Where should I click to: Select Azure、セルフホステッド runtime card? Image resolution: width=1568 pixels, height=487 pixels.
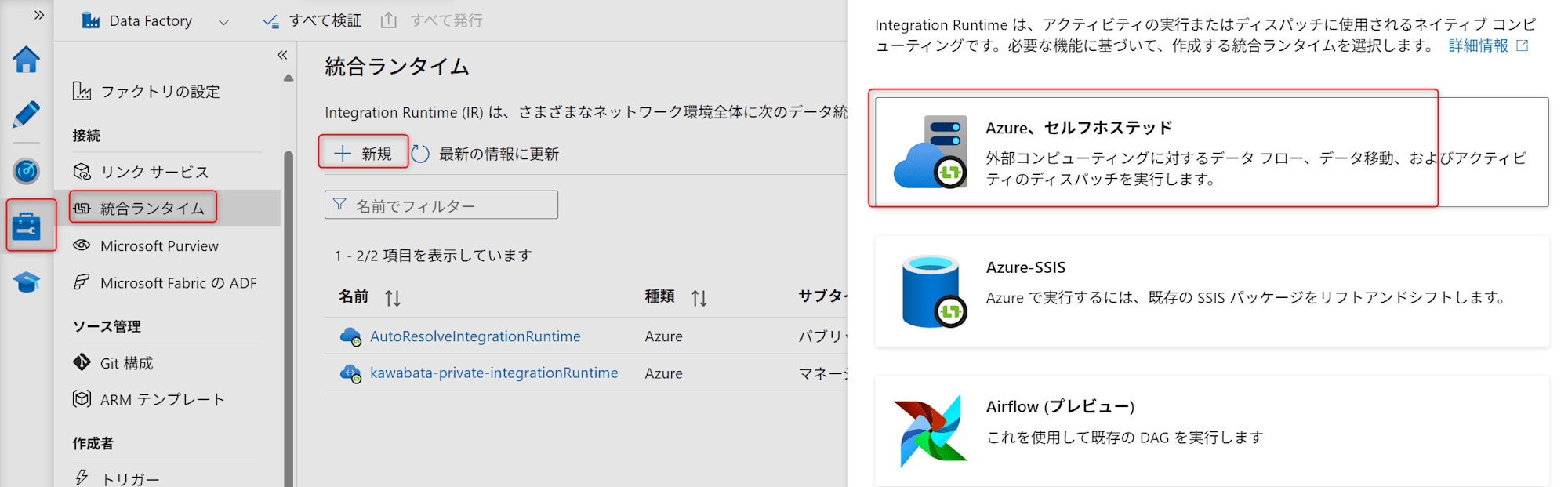click(x=1212, y=152)
